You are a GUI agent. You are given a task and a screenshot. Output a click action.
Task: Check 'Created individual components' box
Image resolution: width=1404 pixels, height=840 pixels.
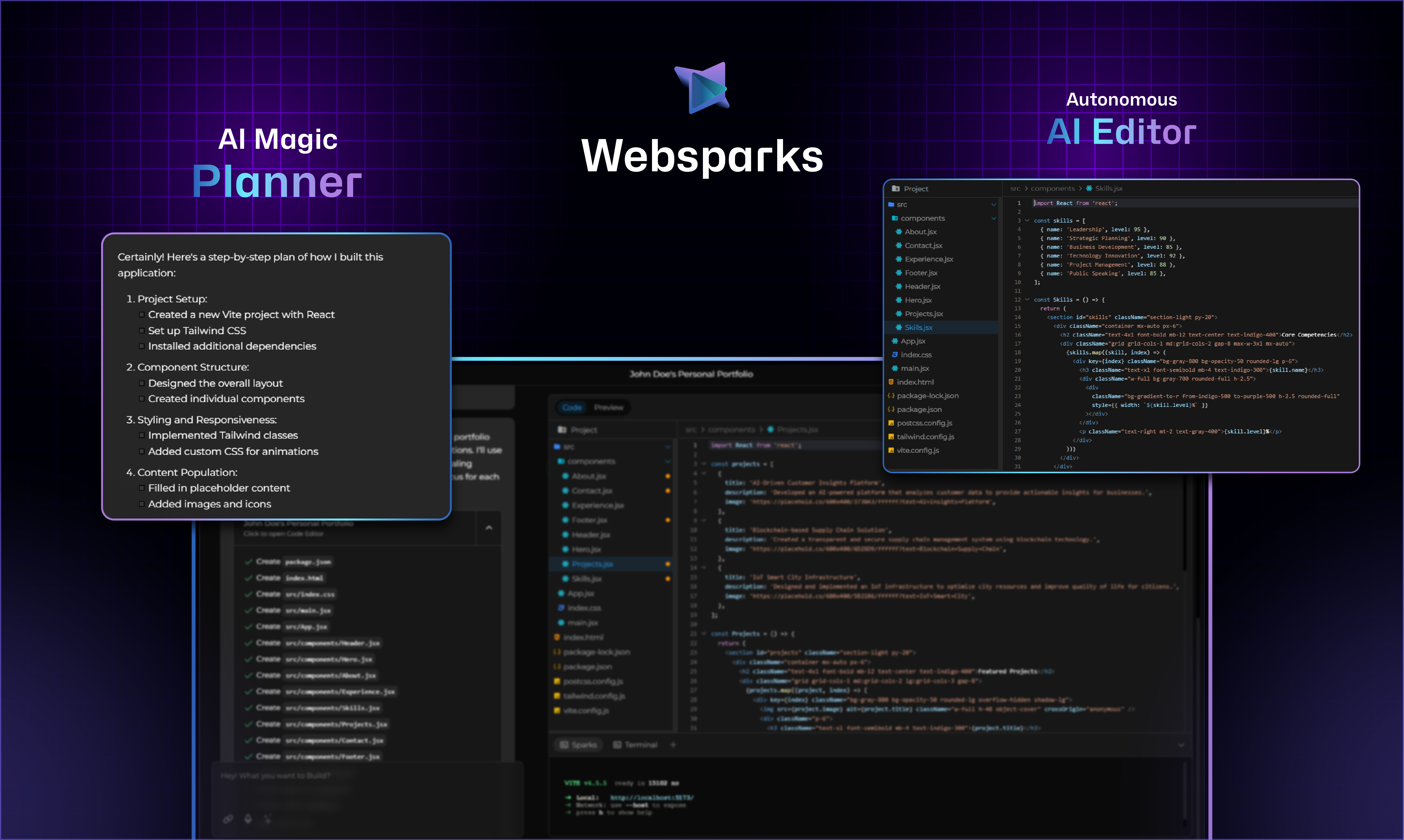[x=141, y=399]
